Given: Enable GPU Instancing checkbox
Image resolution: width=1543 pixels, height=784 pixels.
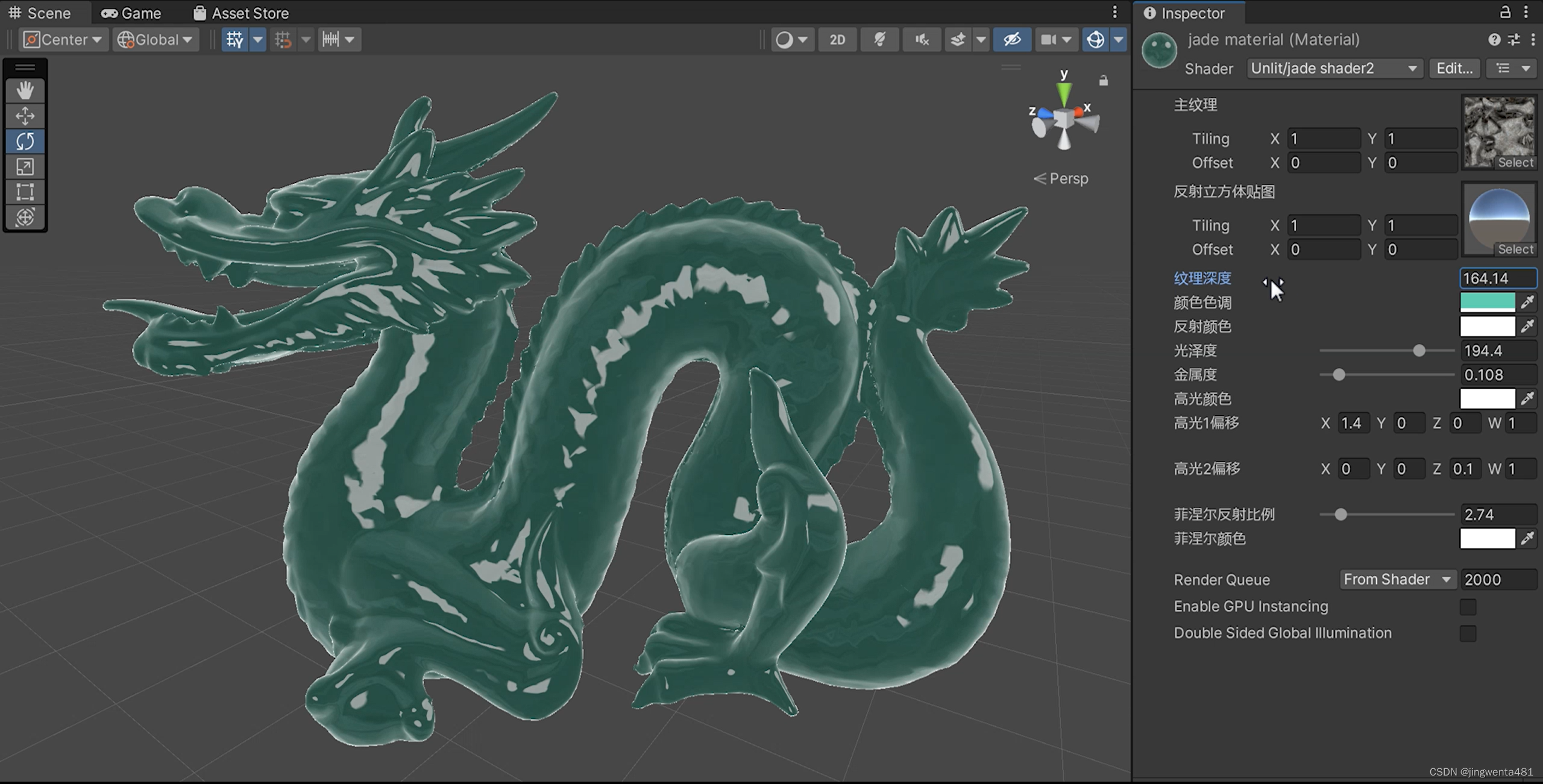Looking at the screenshot, I should (1468, 607).
